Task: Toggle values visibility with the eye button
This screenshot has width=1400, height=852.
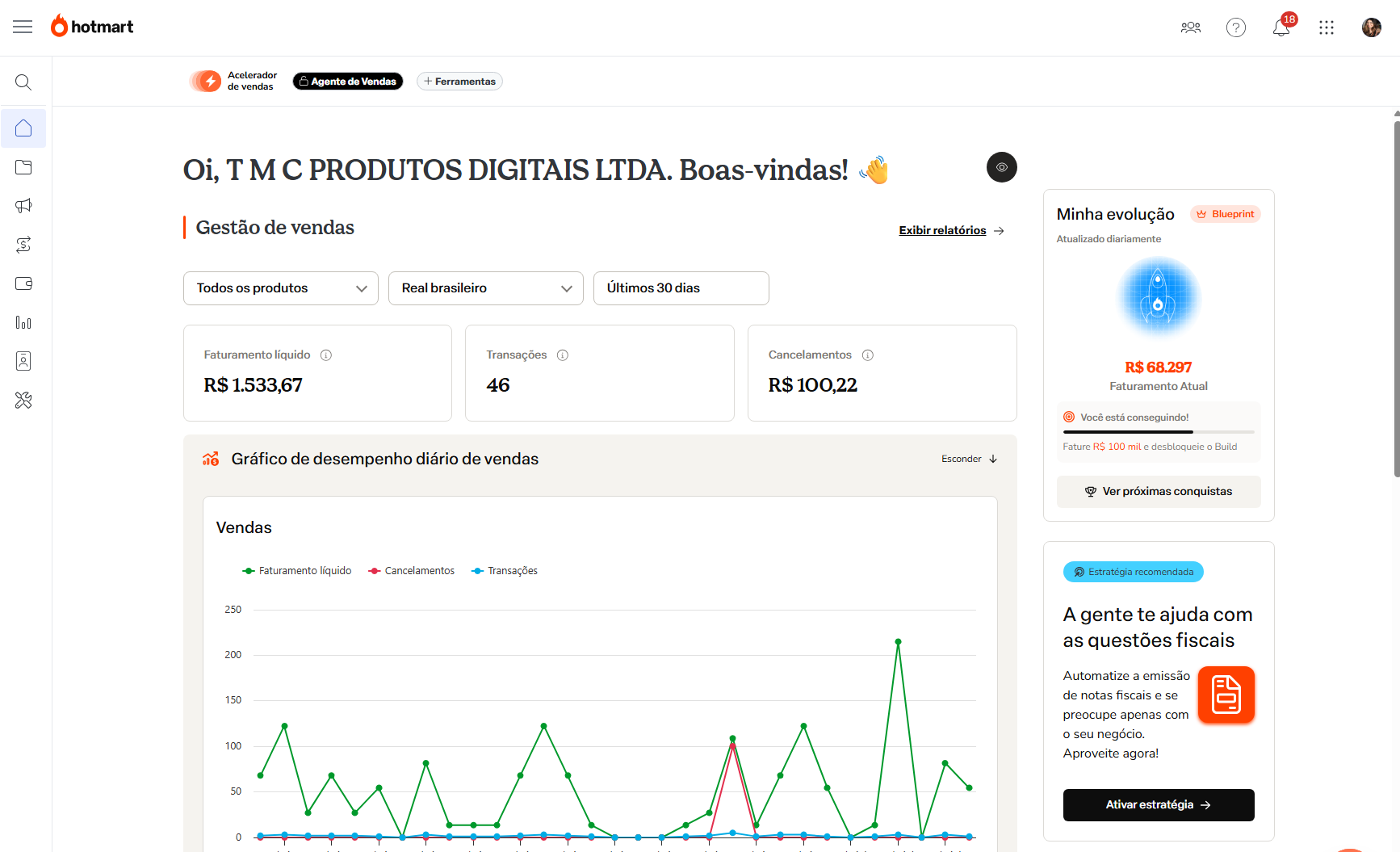Action: pos(1002,167)
